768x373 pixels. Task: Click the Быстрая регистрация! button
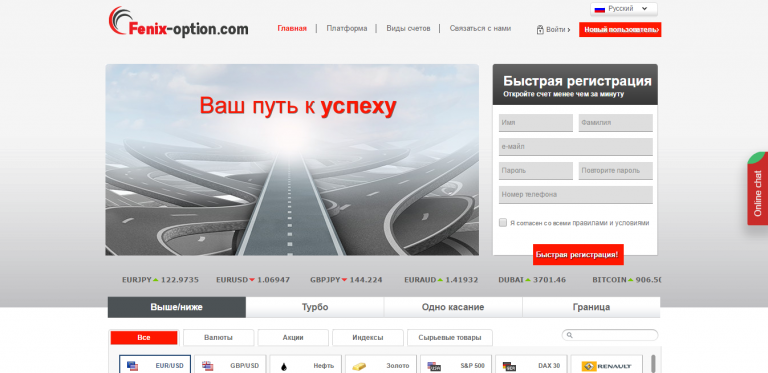click(x=578, y=255)
